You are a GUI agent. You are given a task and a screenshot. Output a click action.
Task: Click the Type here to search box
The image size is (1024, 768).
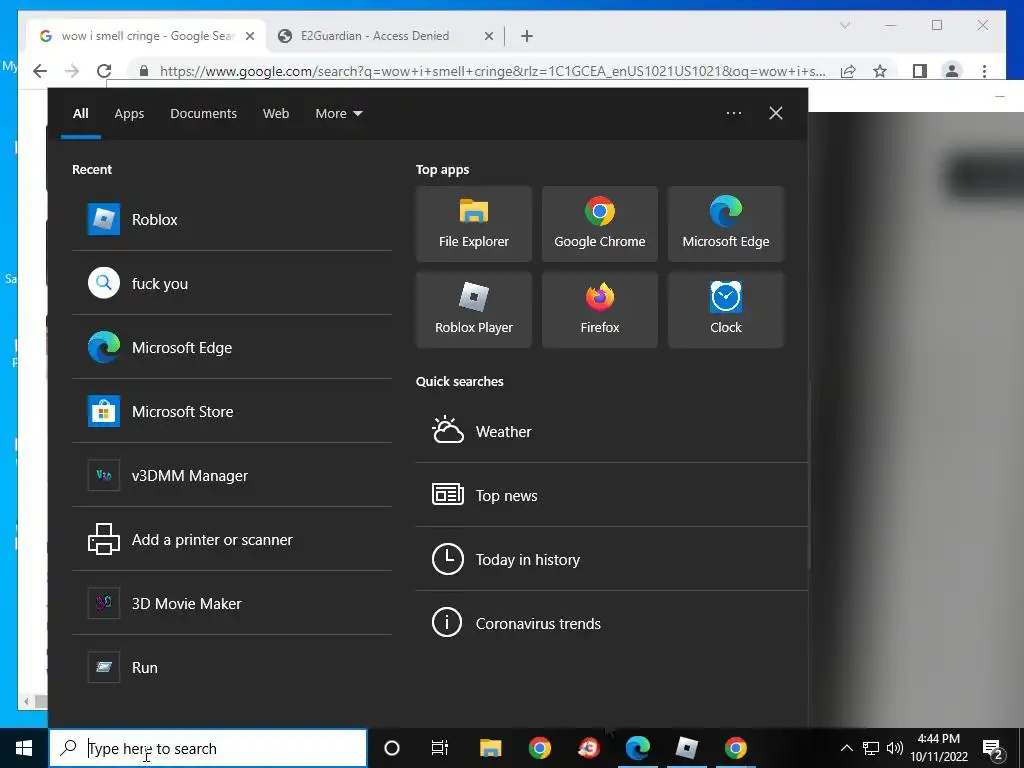208,748
